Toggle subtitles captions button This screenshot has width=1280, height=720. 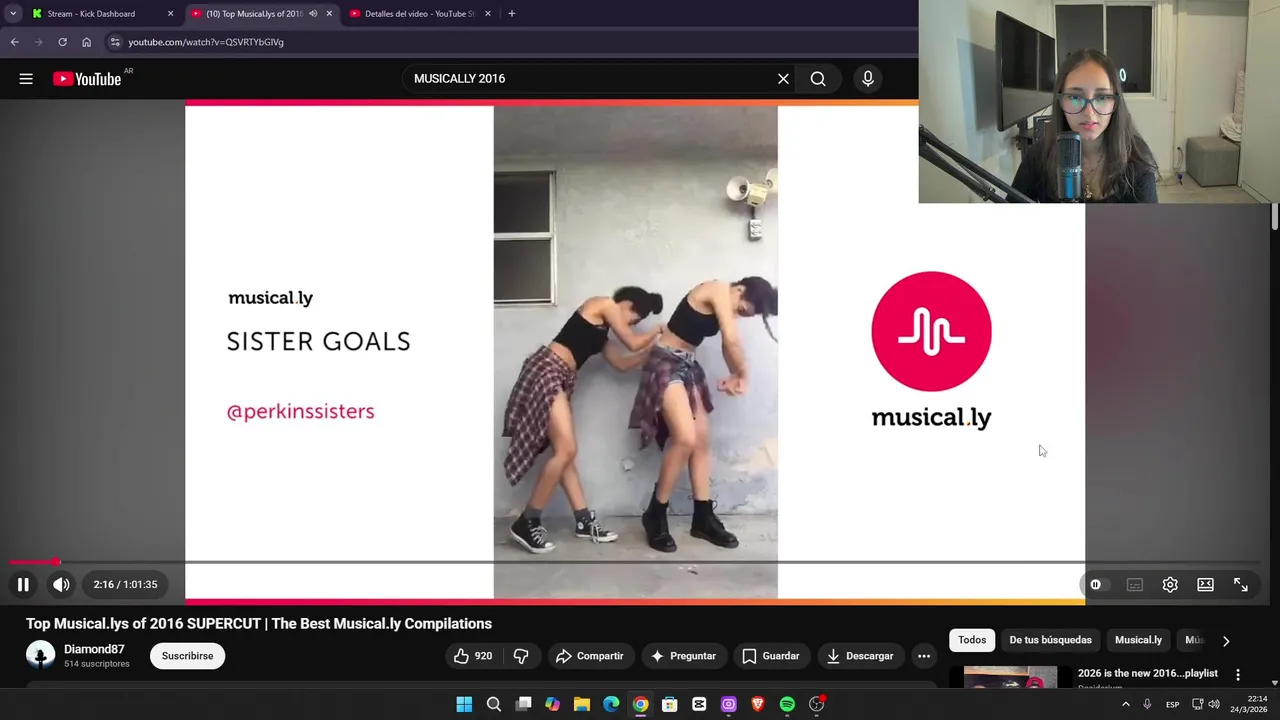[x=1134, y=585]
